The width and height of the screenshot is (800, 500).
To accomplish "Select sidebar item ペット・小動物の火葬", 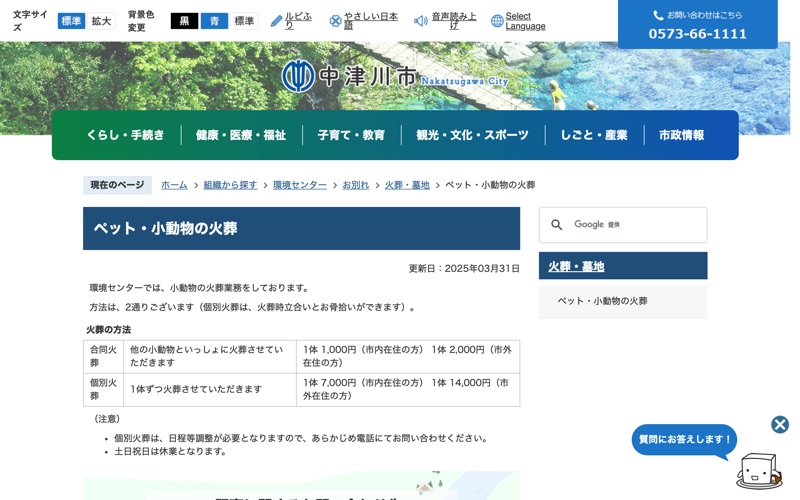I will pos(623,301).
